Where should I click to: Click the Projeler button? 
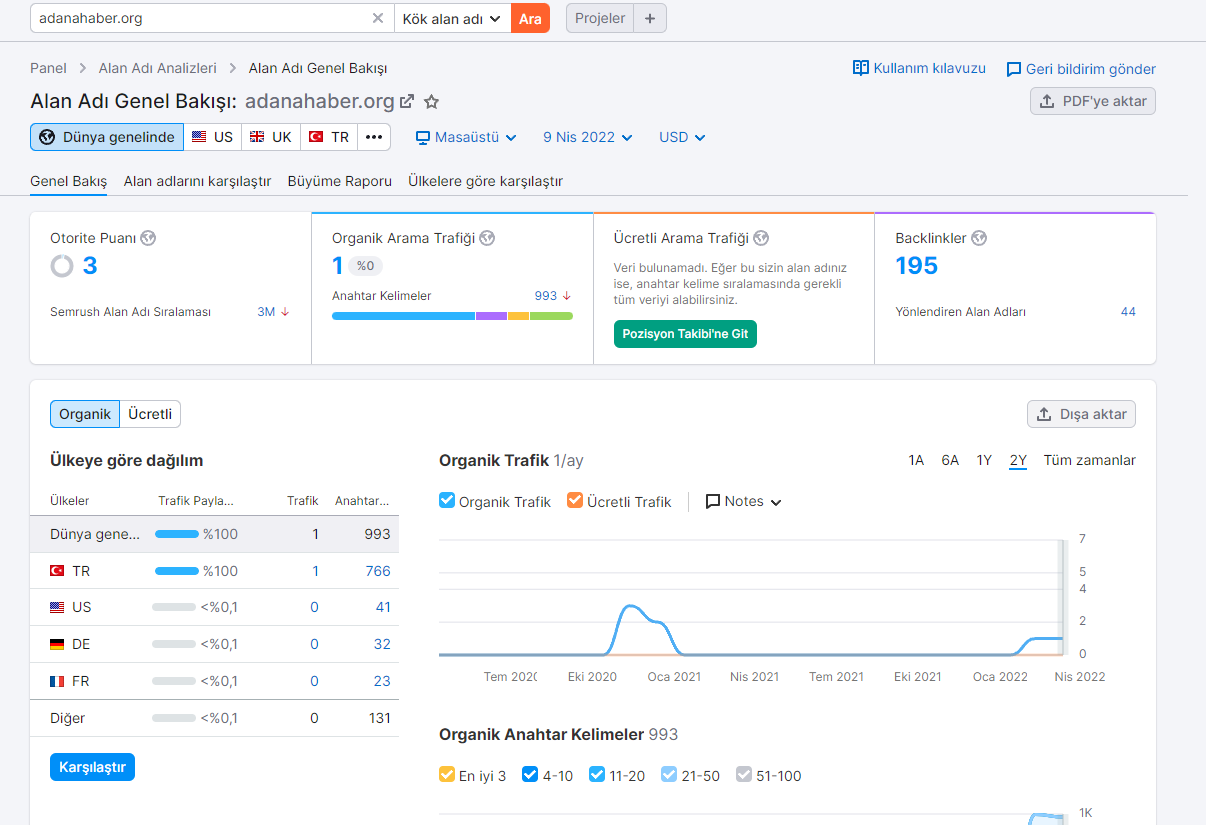(x=600, y=18)
